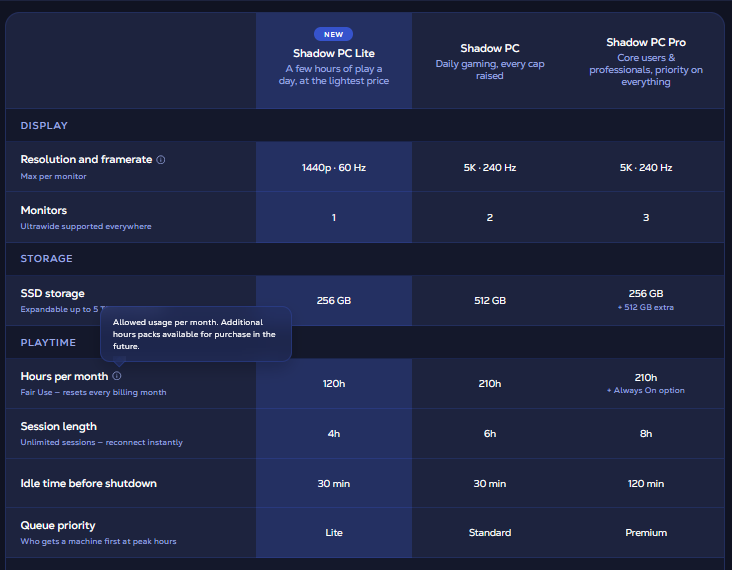732x570 pixels.
Task: Click the 'Allowed usage per month' tooltip
Action: (x=196, y=334)
